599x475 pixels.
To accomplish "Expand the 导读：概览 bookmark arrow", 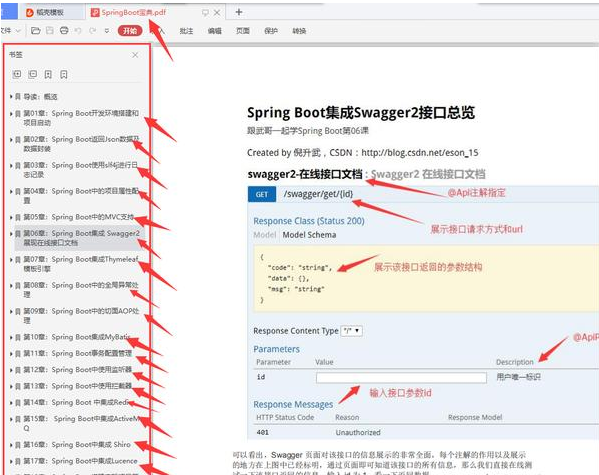I will [x=11, y=97].
